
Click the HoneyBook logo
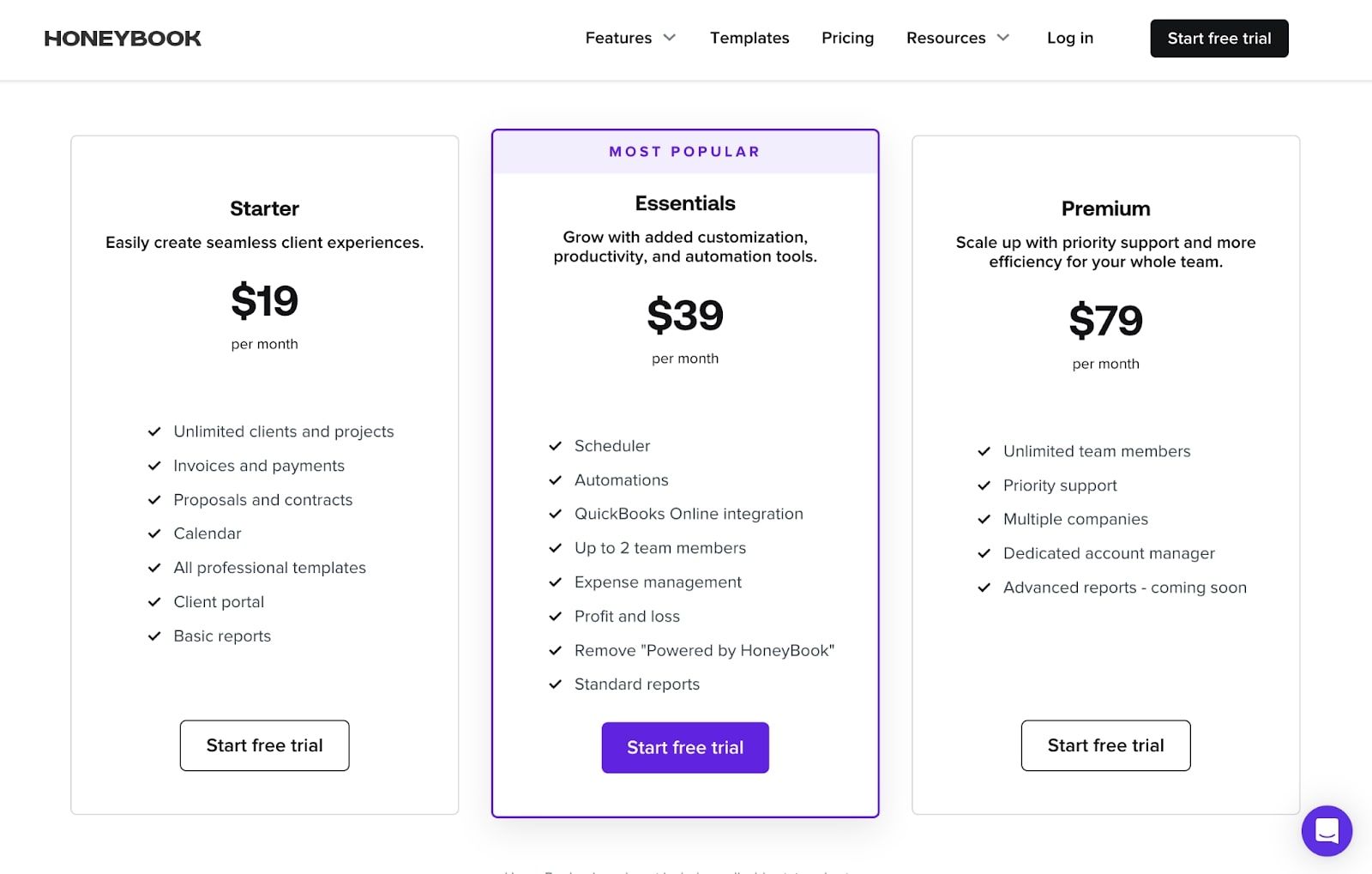coord(123,39)
